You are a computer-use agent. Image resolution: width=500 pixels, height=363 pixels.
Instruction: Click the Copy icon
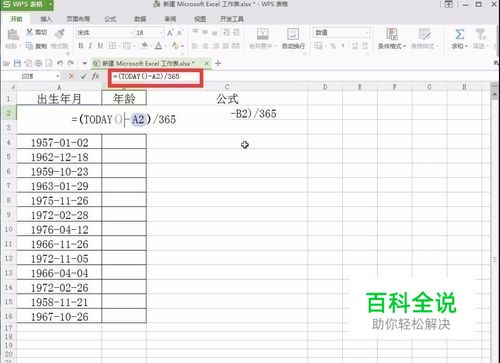[x=30, y=46]
